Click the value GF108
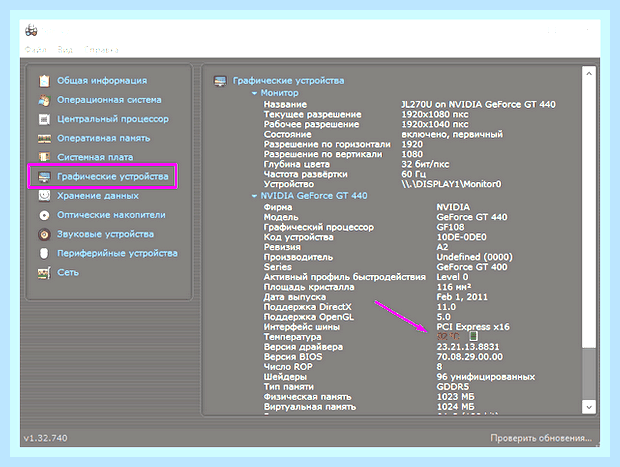620x467 pixels. click(450, 227)
